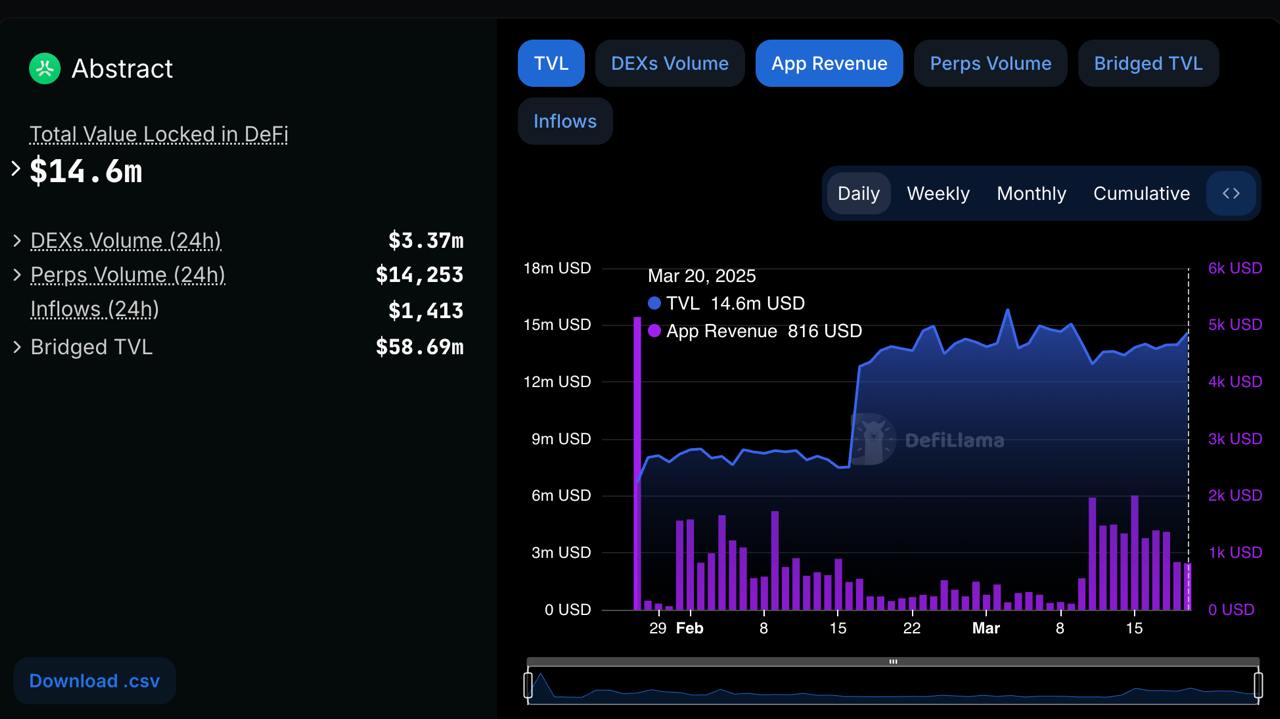Click the green Abstract chain logo icon

coord(45,68)
